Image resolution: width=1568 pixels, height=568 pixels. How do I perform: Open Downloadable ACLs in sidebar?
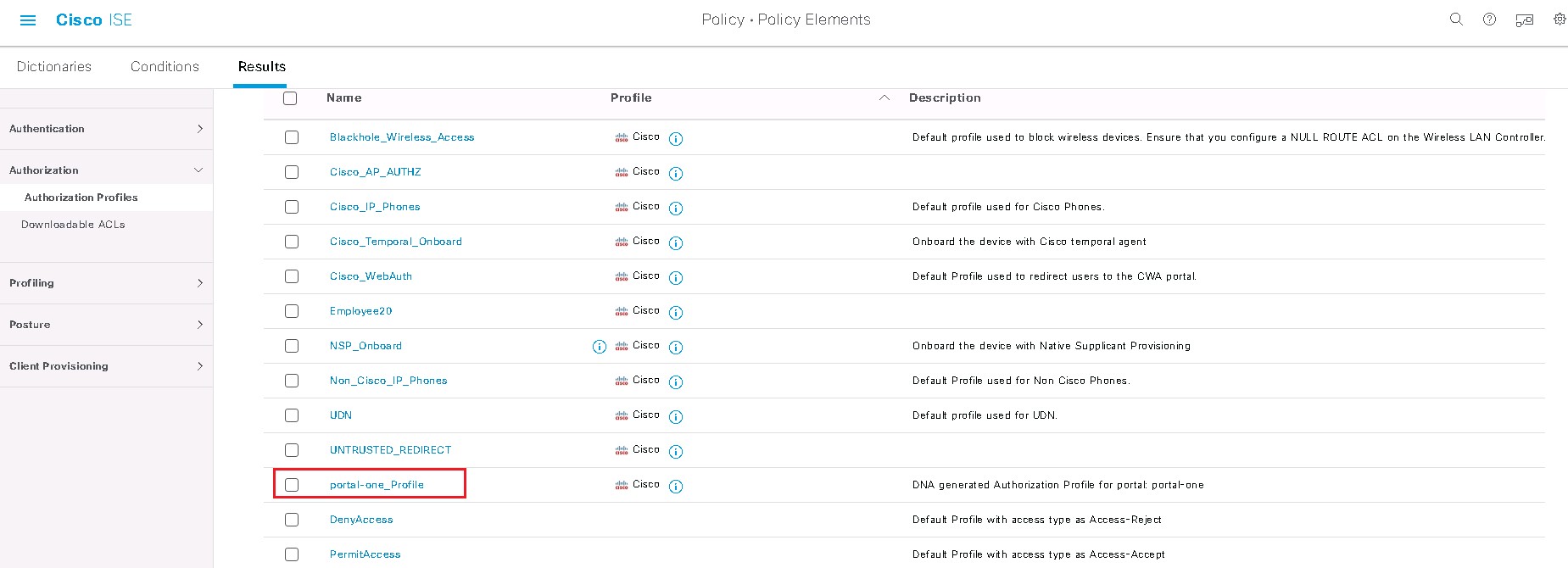pyautogui.click(x=73, y=225)
